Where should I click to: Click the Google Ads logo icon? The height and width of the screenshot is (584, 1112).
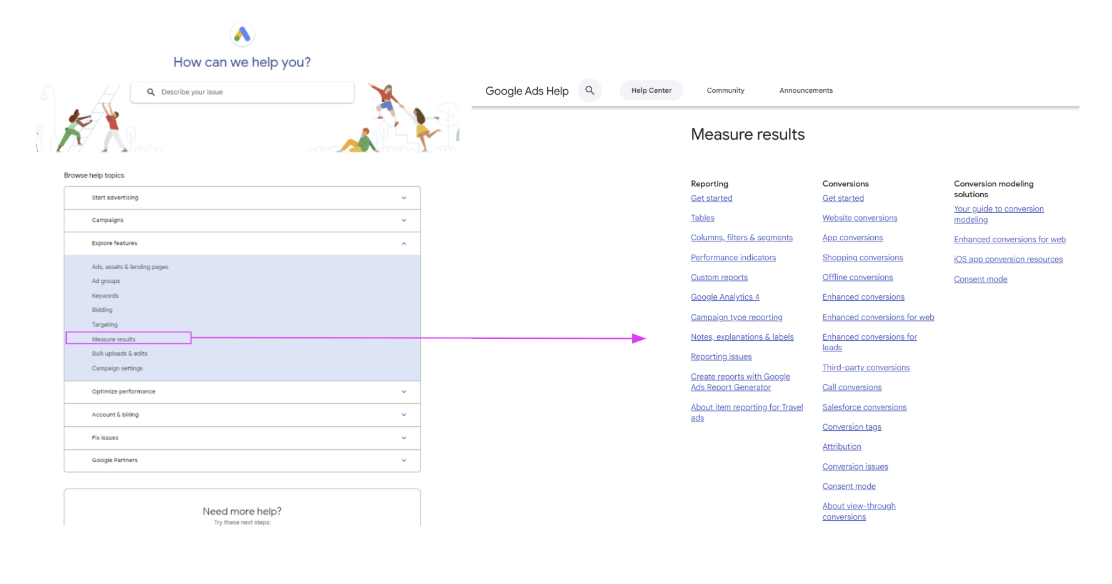tap(242, 34)
